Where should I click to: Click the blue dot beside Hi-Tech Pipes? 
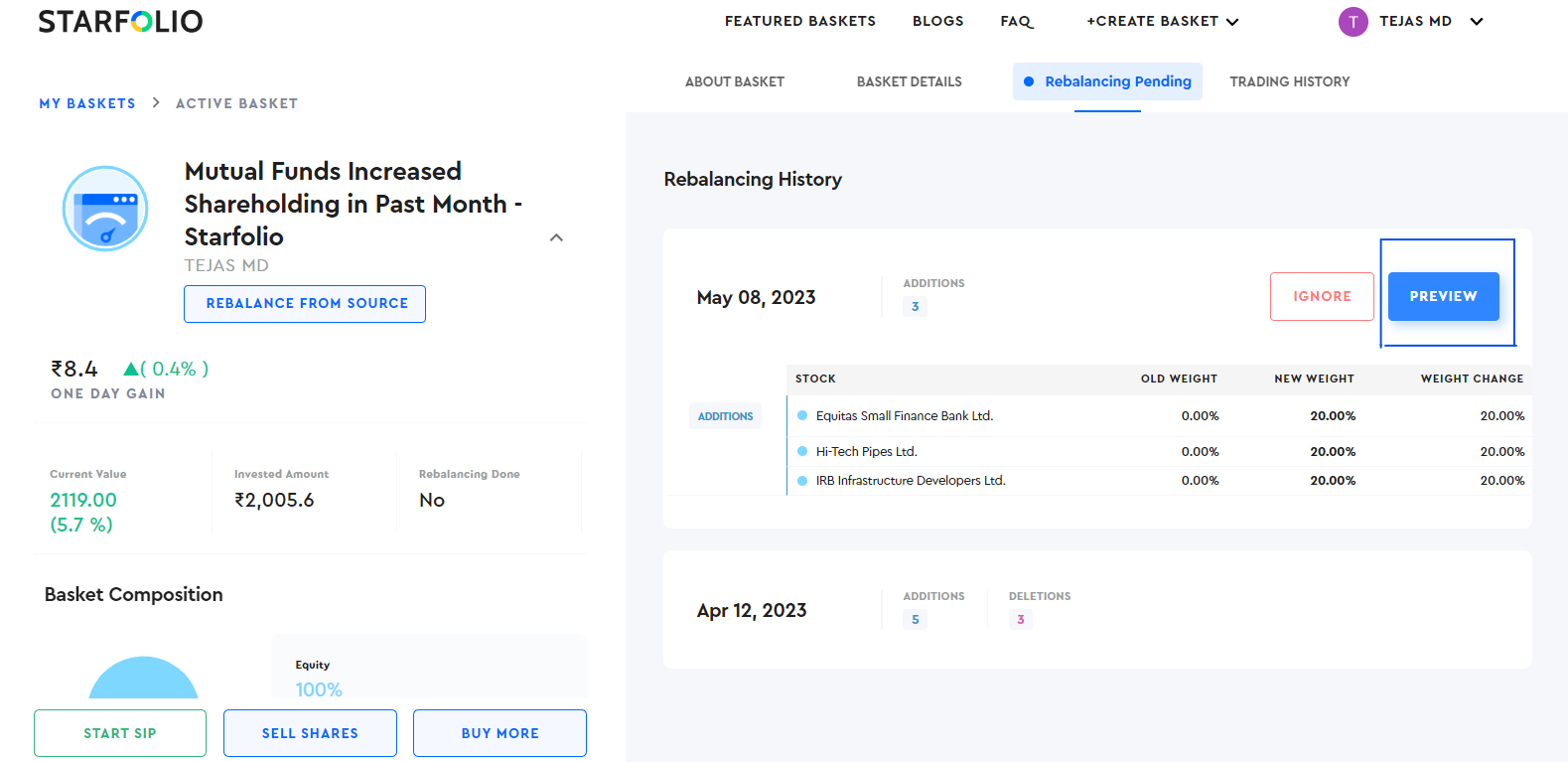click(x=802, y=451)
